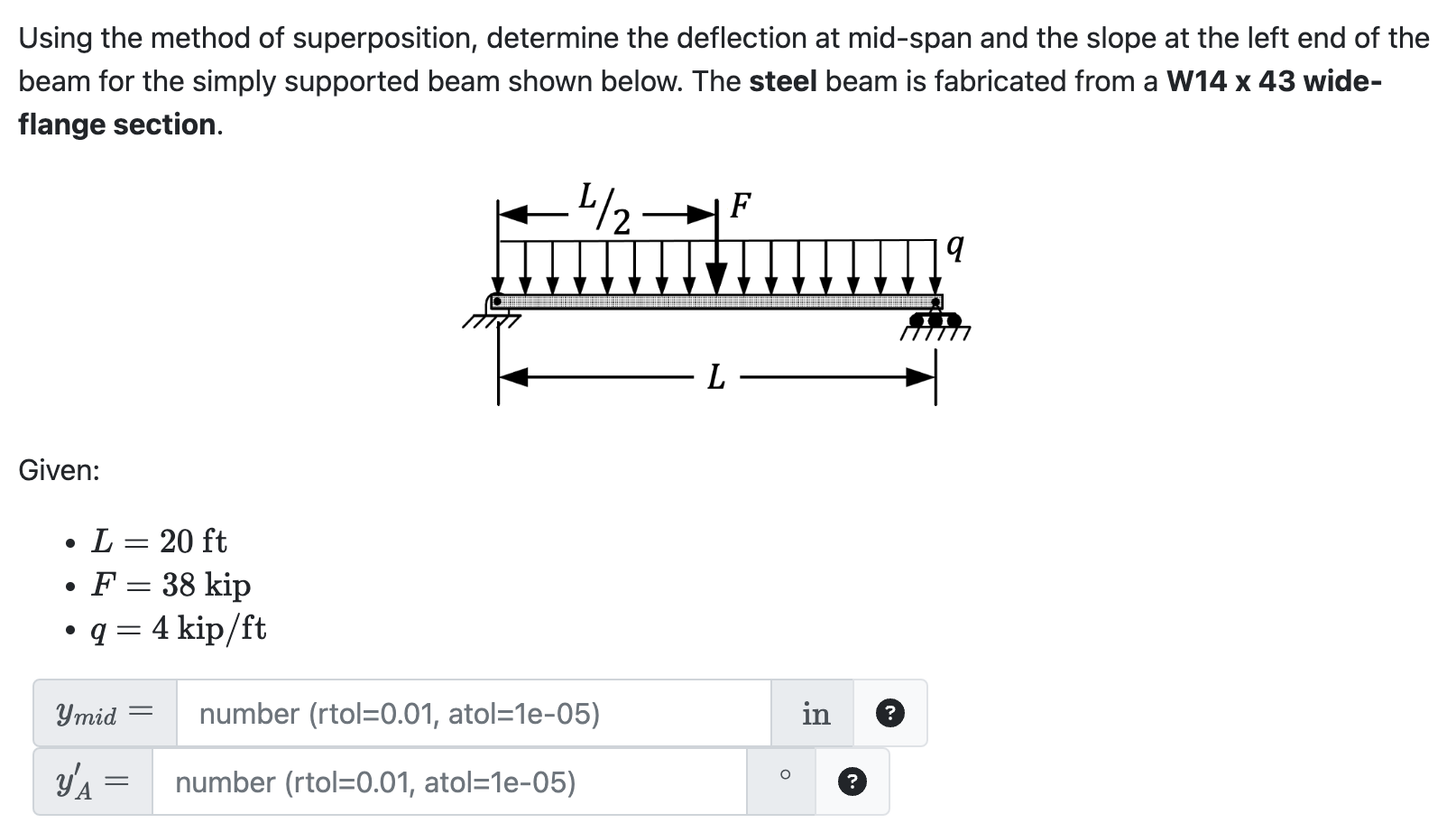Click the 'number (rtol=0.01, atol=1e-05)' placeholder for y_mid
The height and width of the screenshot is (823, 1456).
(399, 715)
